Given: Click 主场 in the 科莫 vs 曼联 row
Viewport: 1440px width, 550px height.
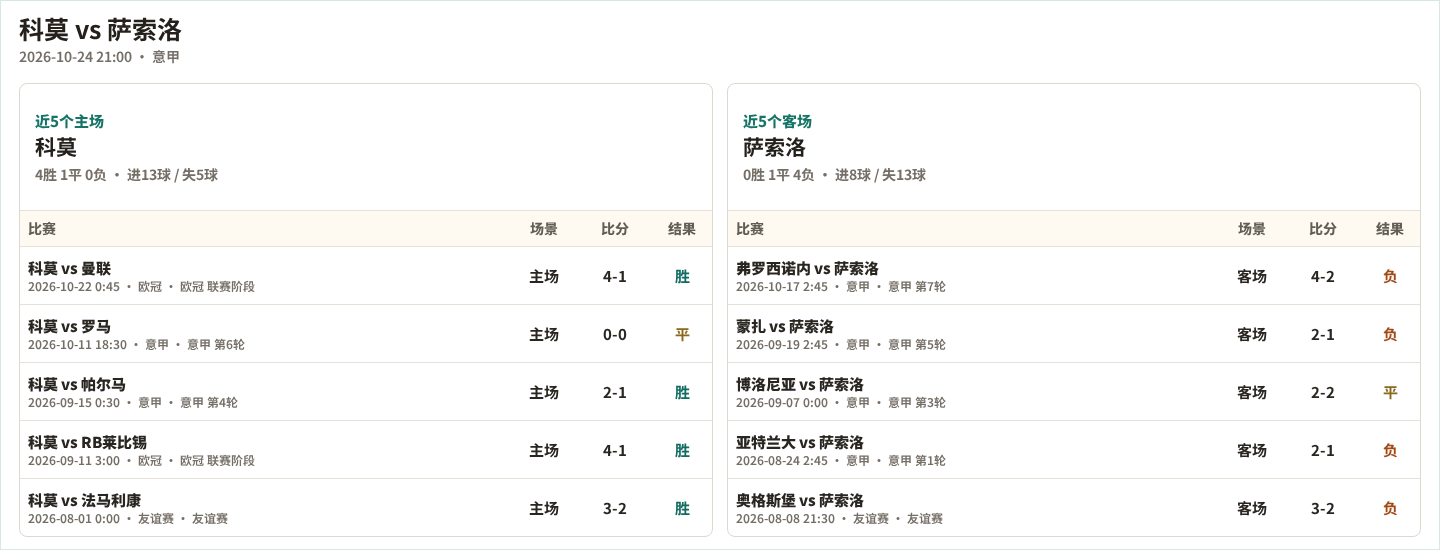Looking at the screenshot, I should [544, 276].
